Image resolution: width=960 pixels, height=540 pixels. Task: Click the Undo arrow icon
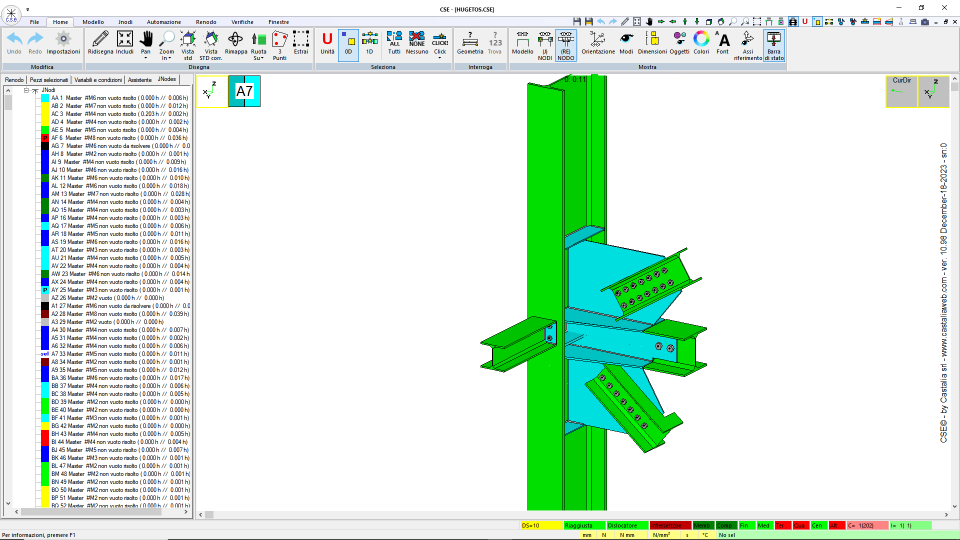14,40
